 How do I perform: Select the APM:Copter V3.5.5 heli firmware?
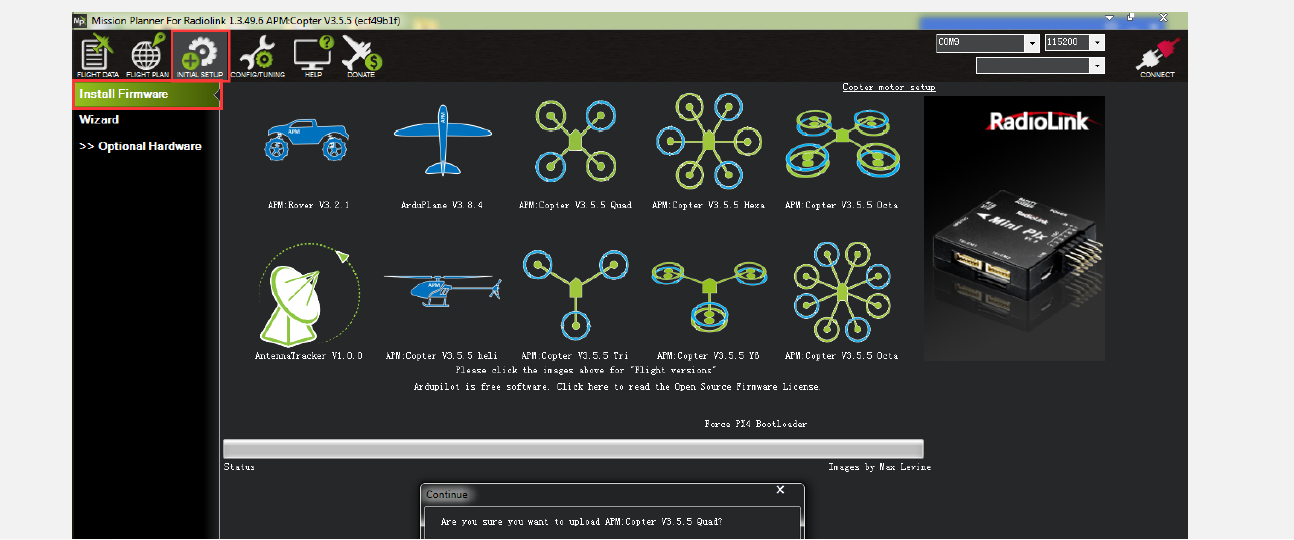point(441,290)
